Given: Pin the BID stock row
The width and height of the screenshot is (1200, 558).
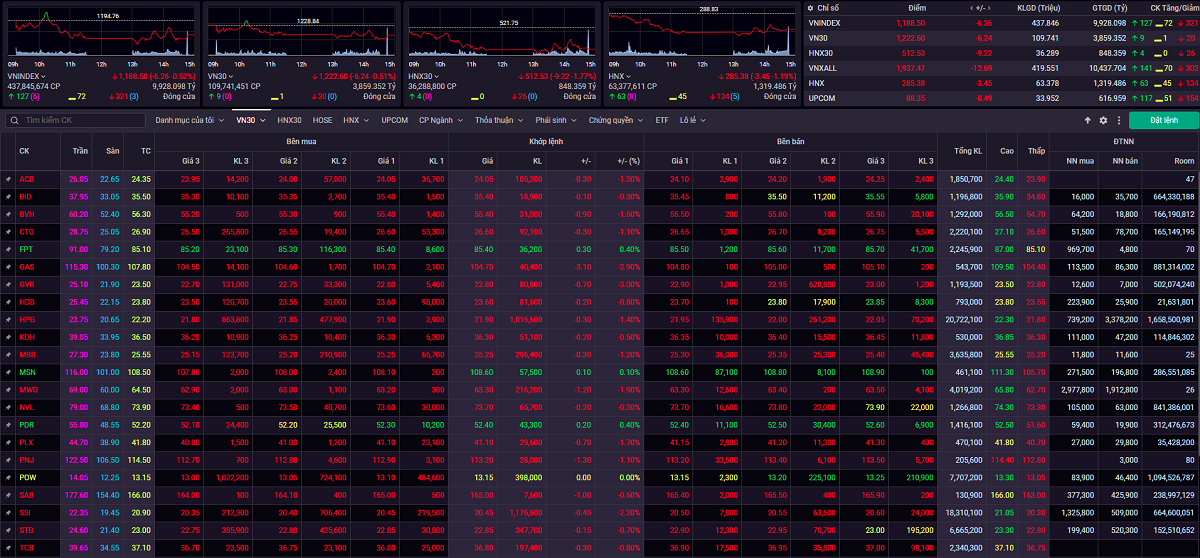Looking at the screenshot, I should click(8, 197).
